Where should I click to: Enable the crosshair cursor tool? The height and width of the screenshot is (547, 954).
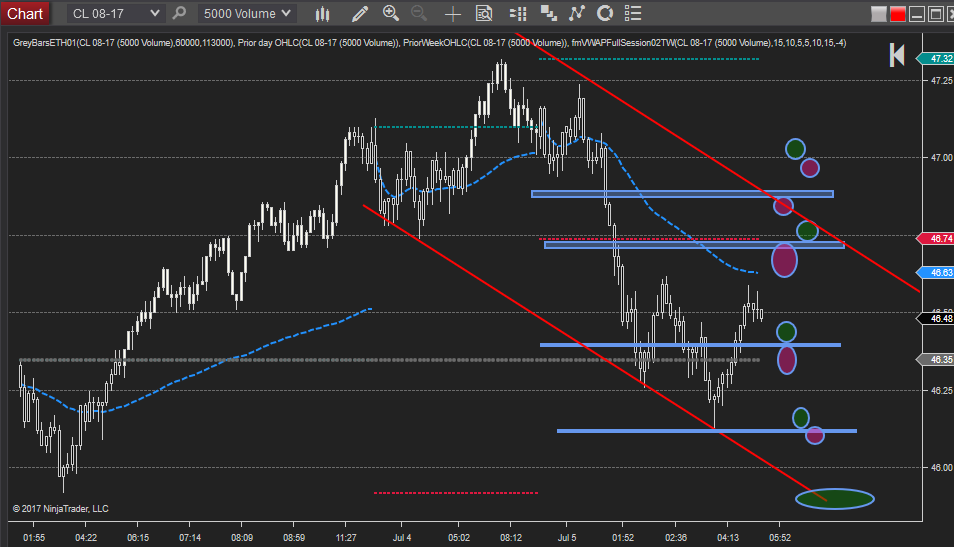pyautogui.click(x=453, y=14)
